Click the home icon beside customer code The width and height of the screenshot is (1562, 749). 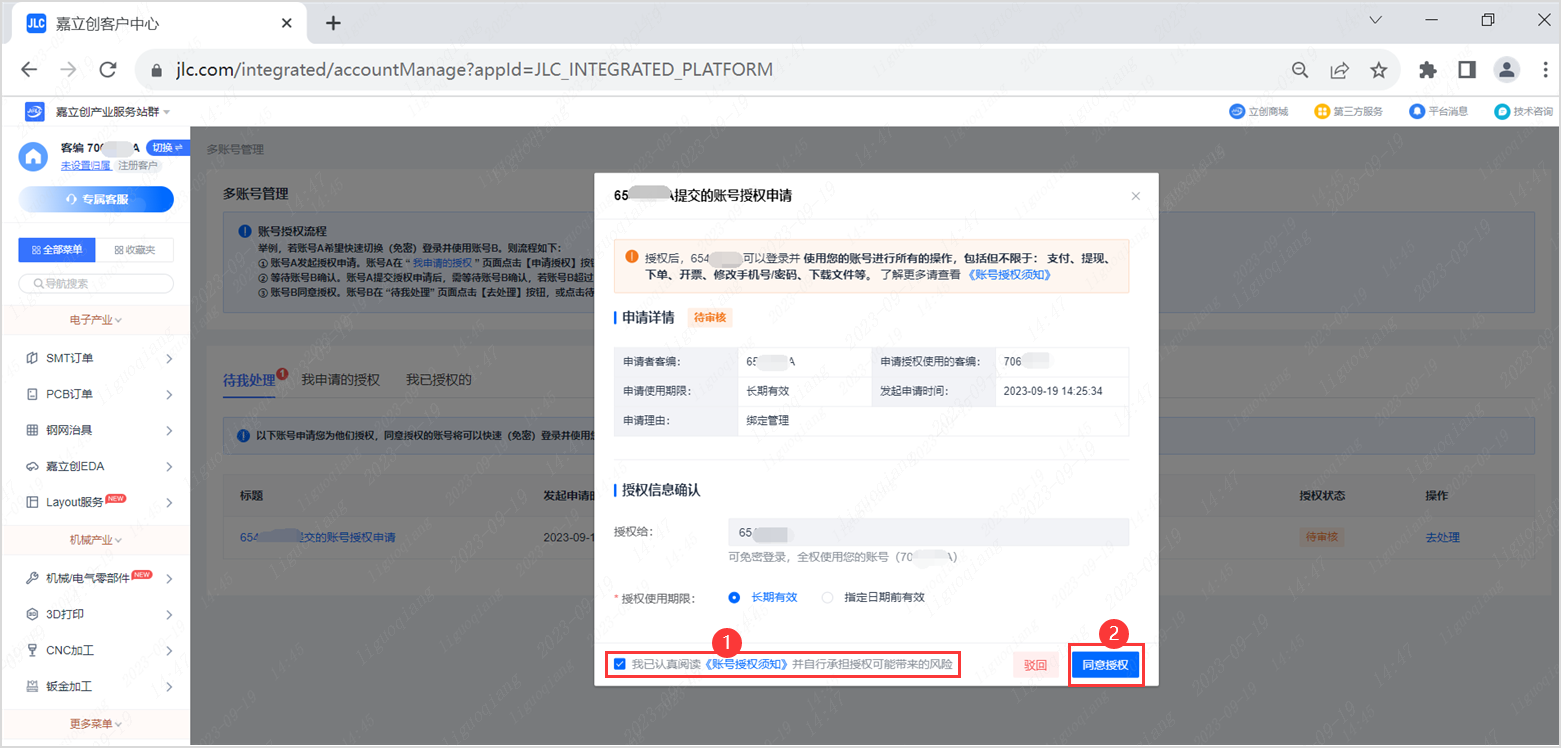pos(34,156)
